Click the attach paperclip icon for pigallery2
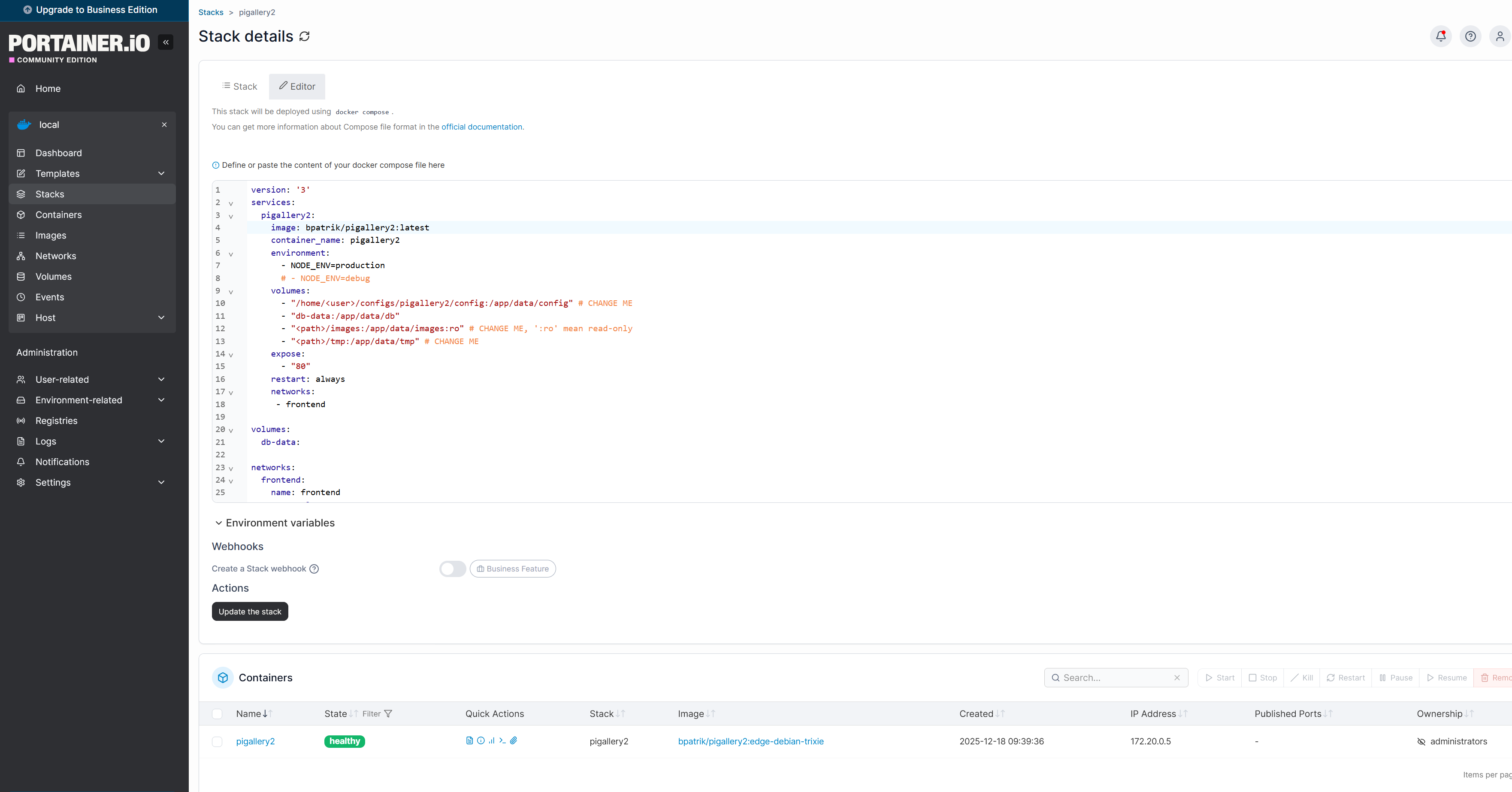The image size is (1512, 792). [x=514, y=741]
